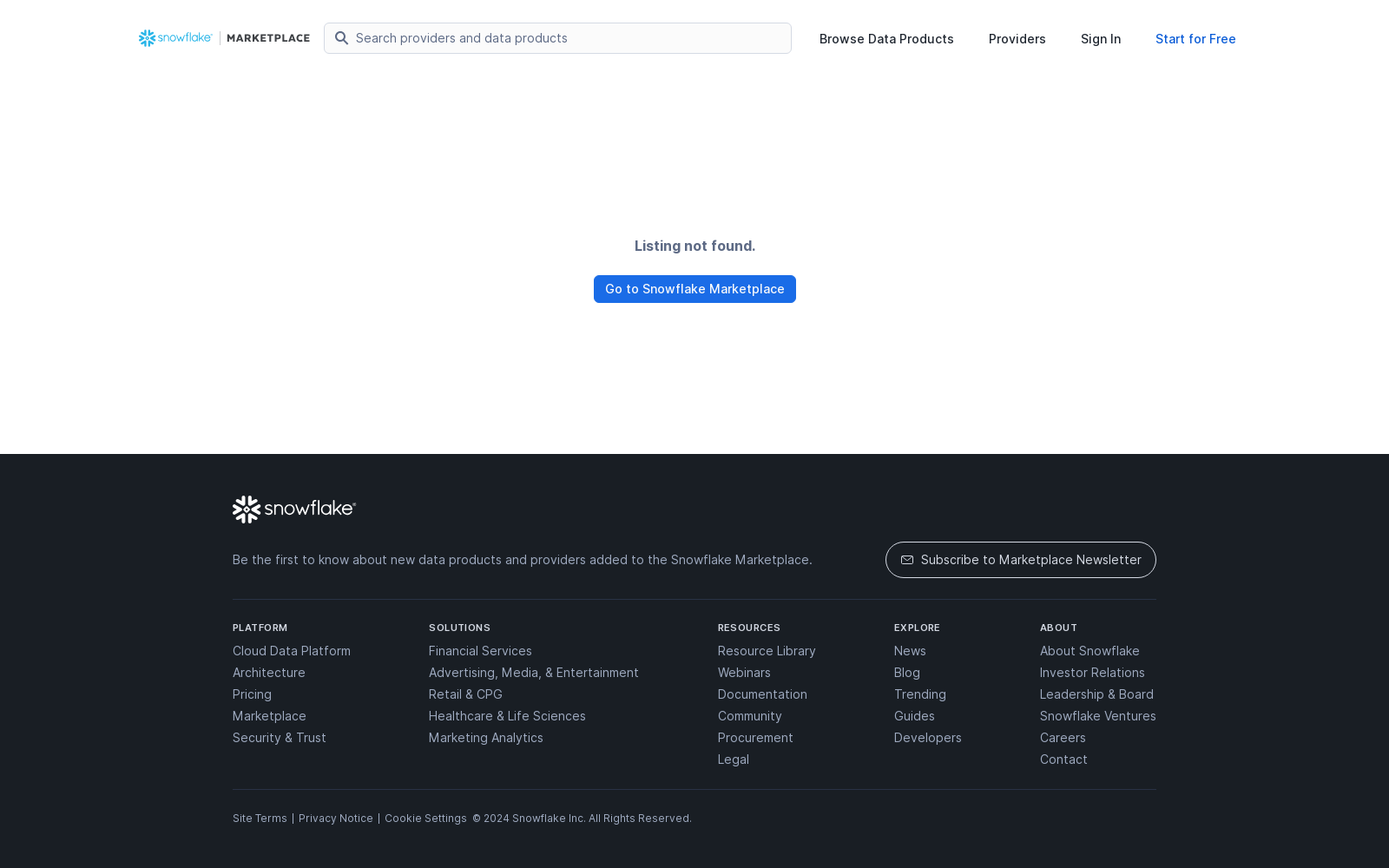Open the Documentation link

pos(762,694)
